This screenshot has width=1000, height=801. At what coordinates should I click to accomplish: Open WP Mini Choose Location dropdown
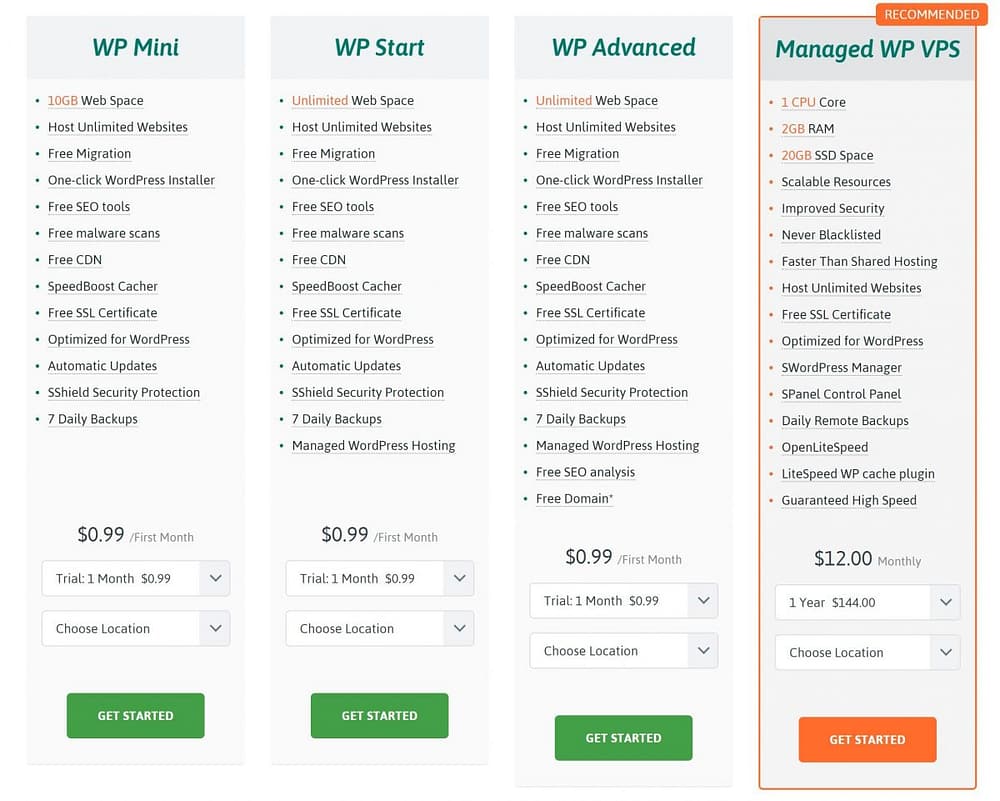[136, 628]
